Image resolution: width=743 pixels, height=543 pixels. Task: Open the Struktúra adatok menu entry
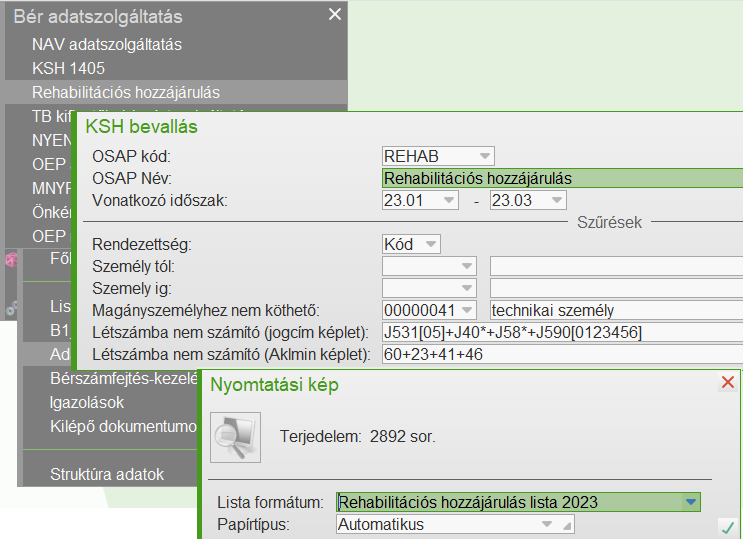pos(107,474)
